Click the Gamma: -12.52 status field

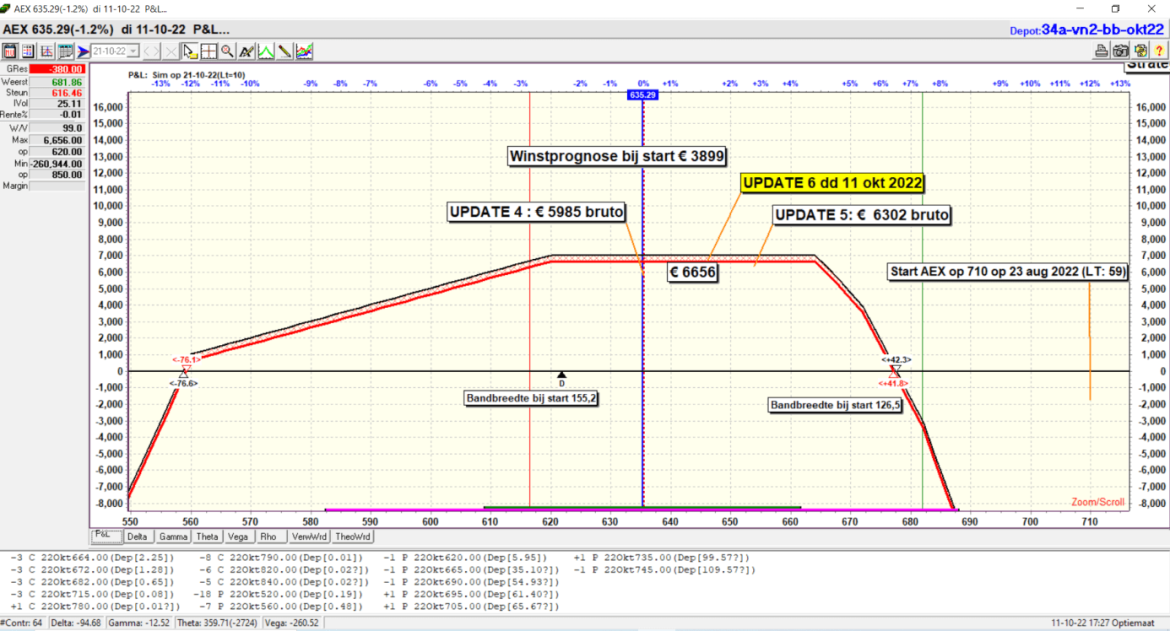tap(139, 623)
